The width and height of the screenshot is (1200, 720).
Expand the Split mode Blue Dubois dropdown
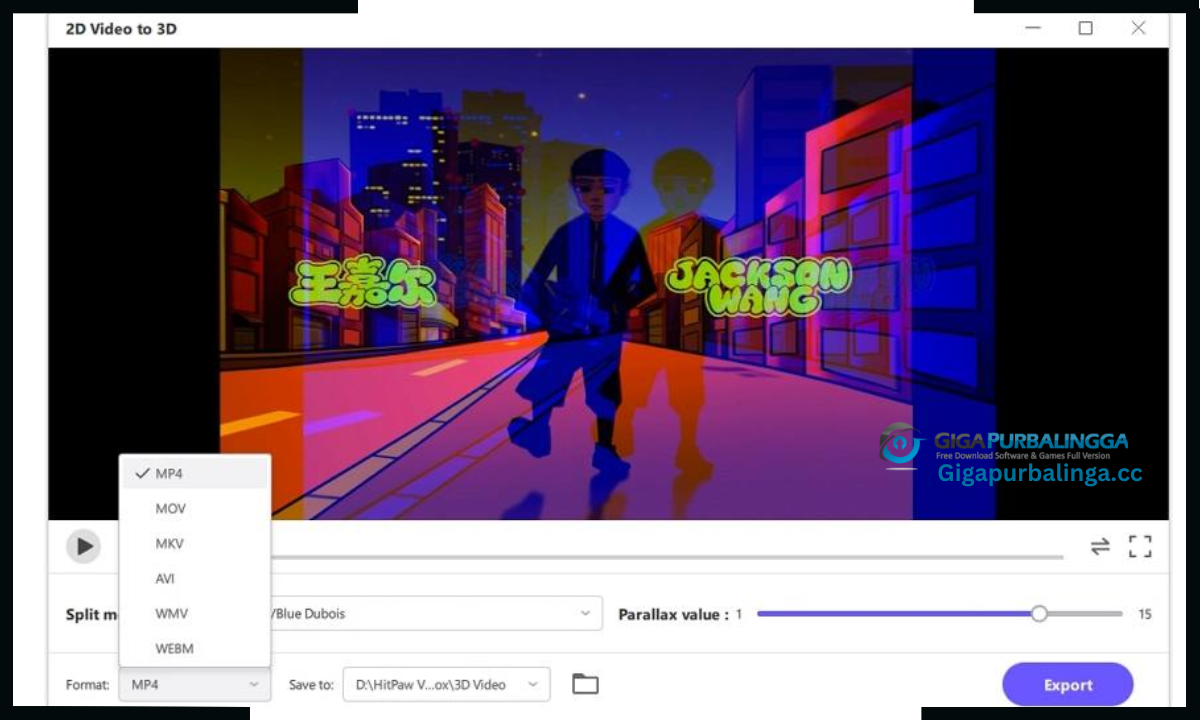click(435, 614)
